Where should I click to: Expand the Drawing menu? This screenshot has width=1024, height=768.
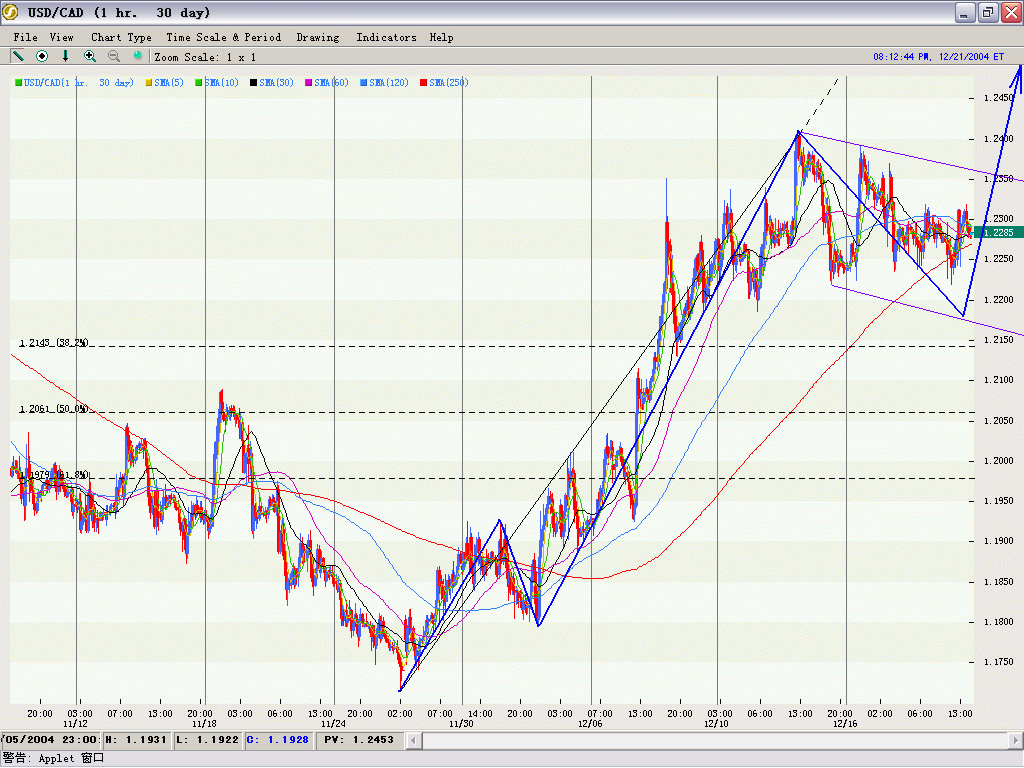(317, 37)
